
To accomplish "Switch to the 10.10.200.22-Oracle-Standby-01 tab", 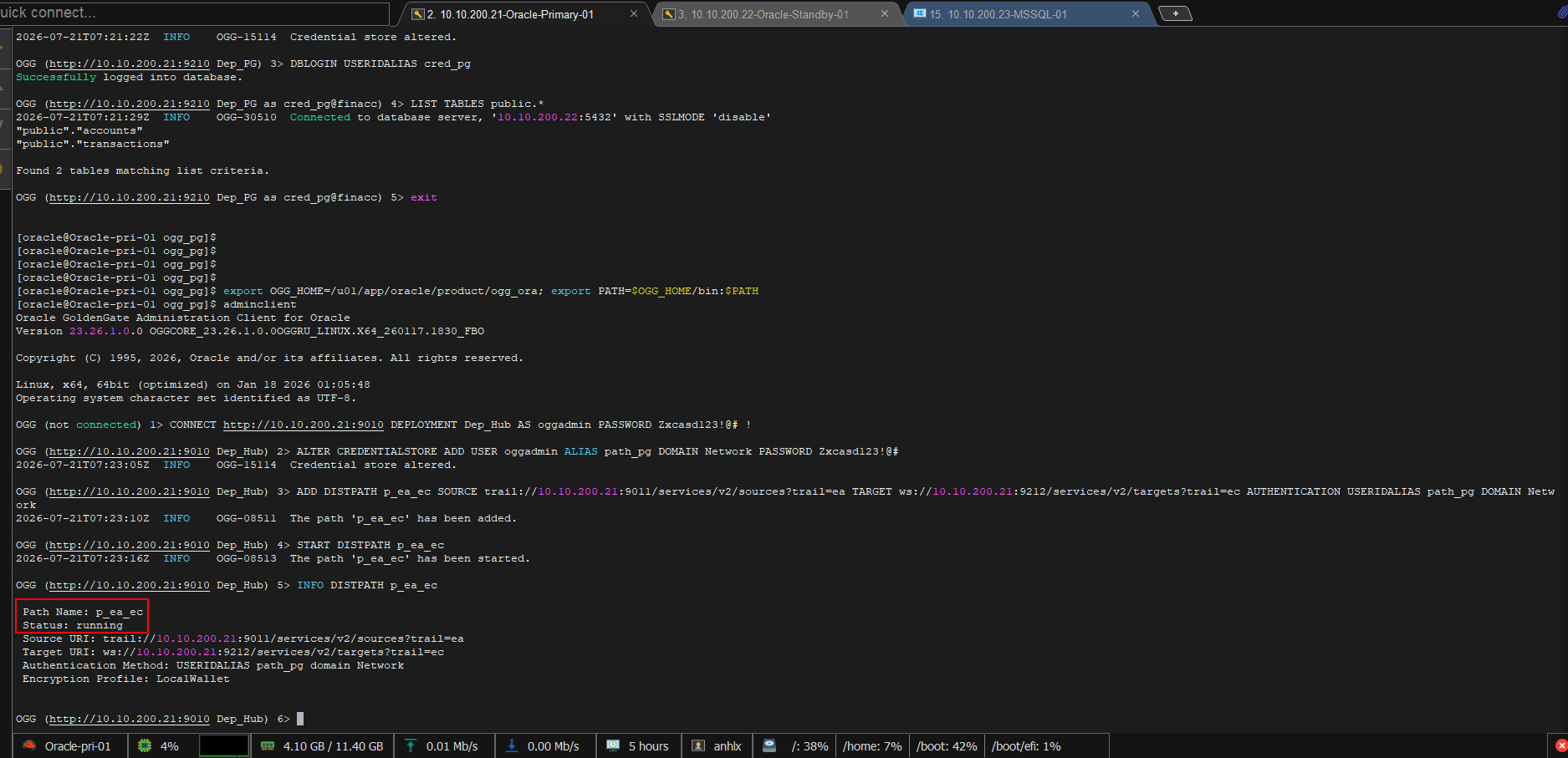I will [763, 14].
